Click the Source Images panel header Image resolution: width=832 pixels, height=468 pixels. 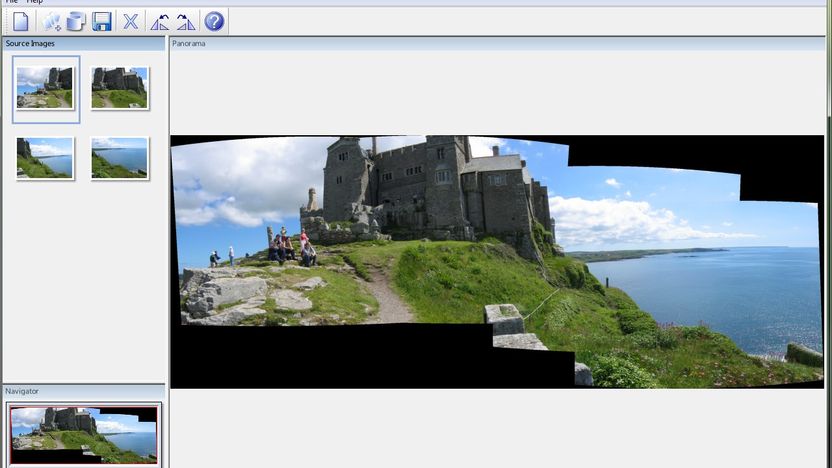tap(84, 44)
